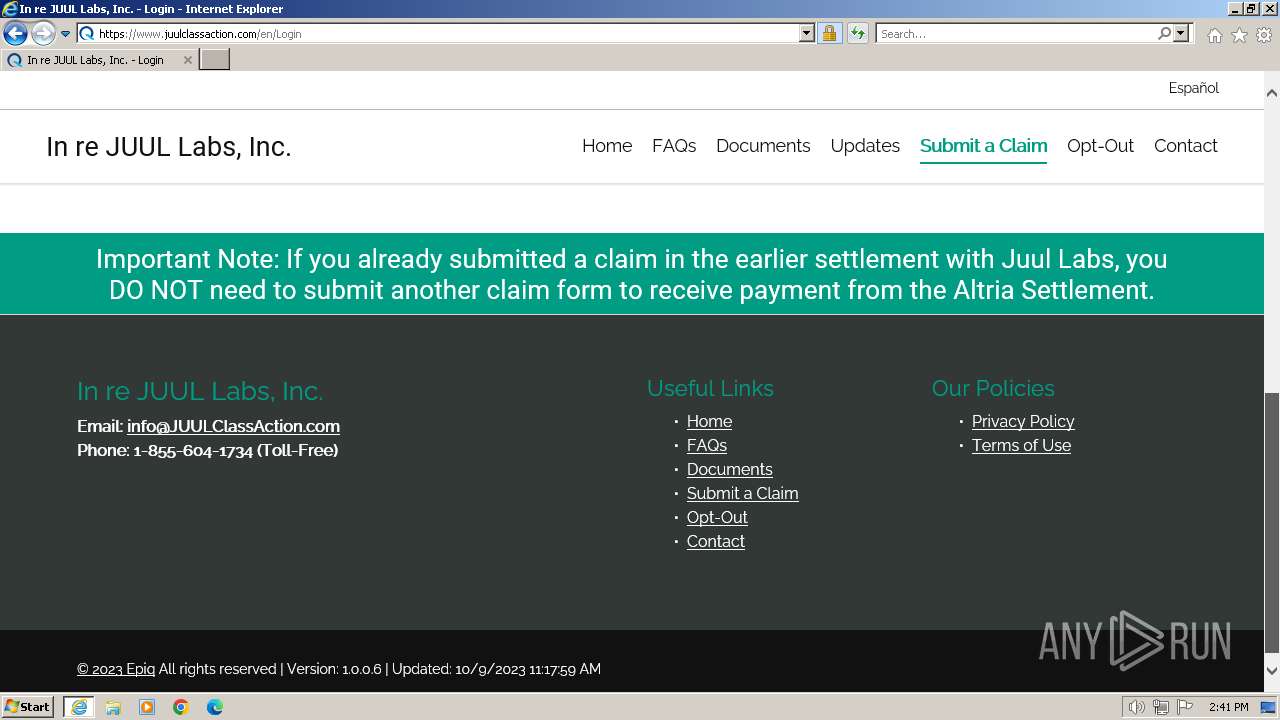
Task: Click the search magnifier icon
Action: [1164, 33]
